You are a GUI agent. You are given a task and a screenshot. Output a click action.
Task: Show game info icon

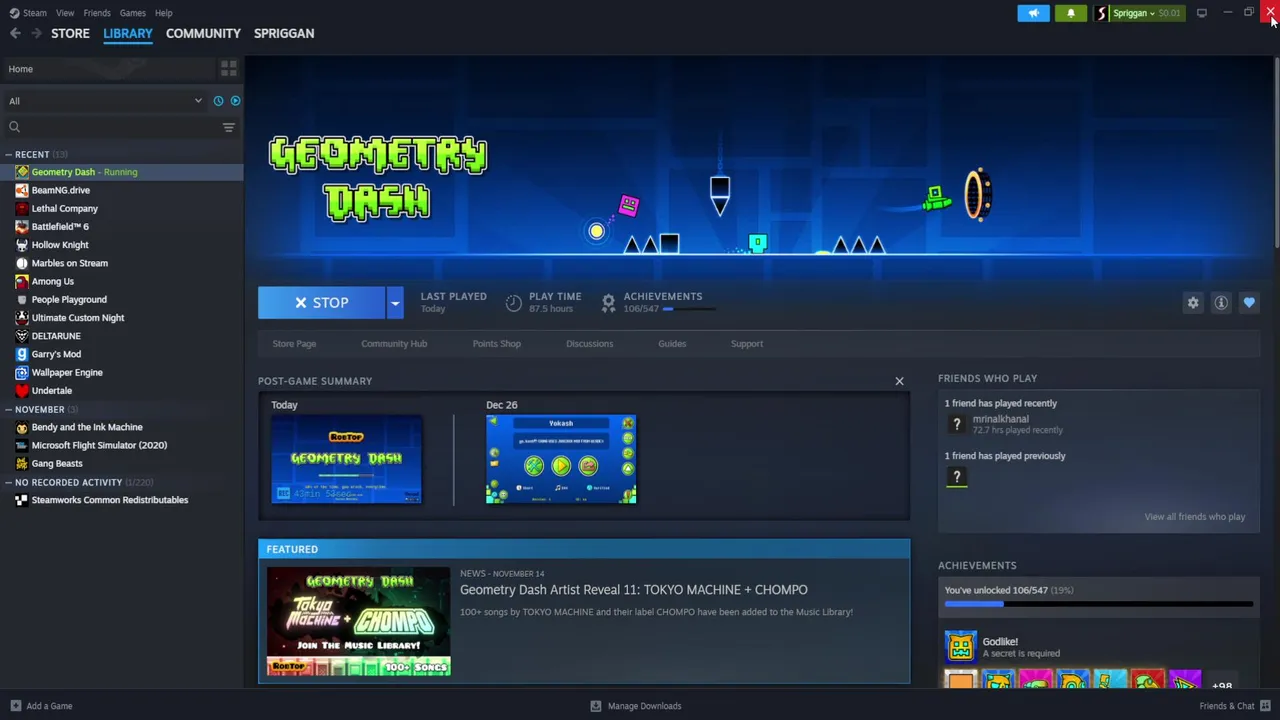tap(1221, 303)
